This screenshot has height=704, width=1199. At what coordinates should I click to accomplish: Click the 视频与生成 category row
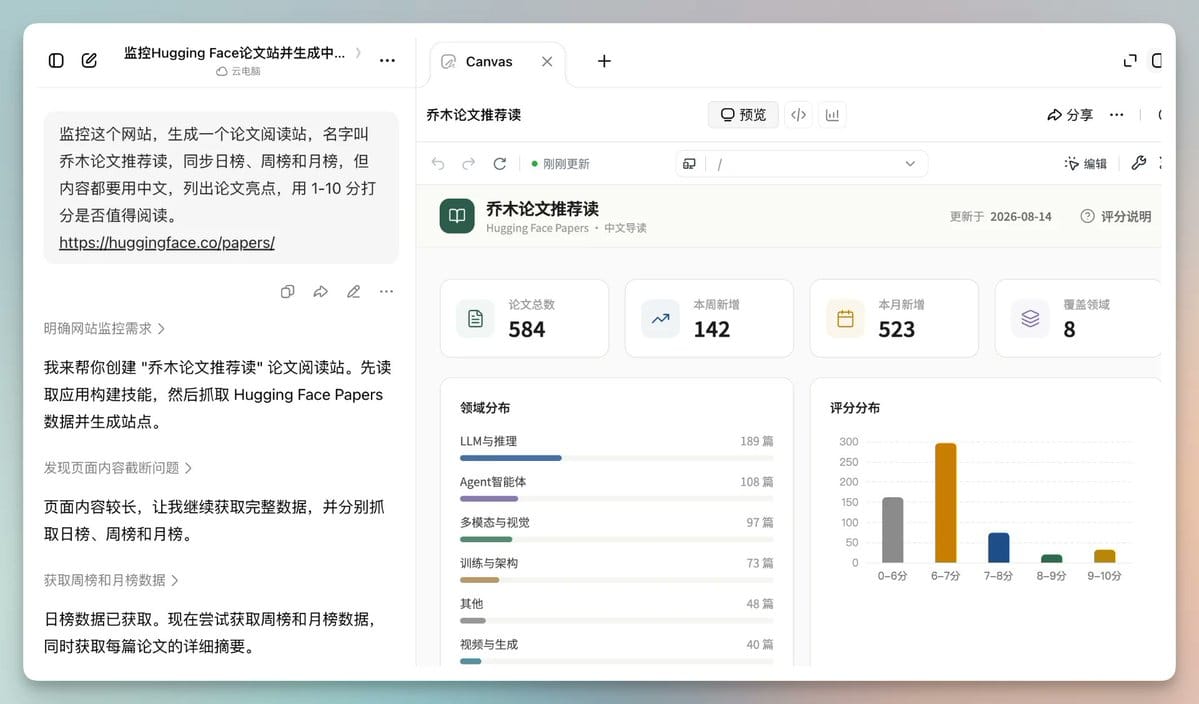tap(616, 651)
